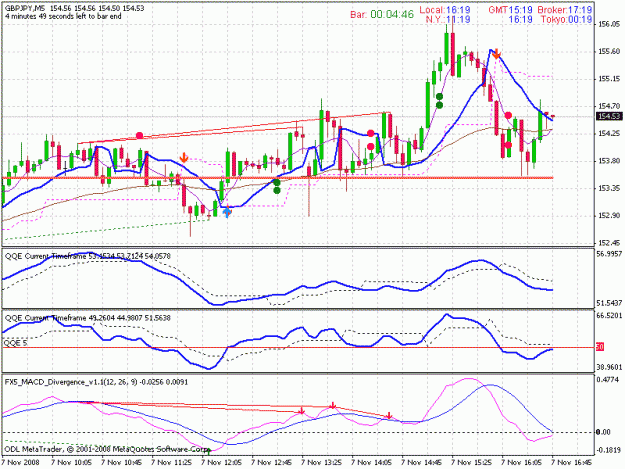
Task: Click QQE label with values 49.2604 44.9807 51.5638
Action: pos(88,318)
